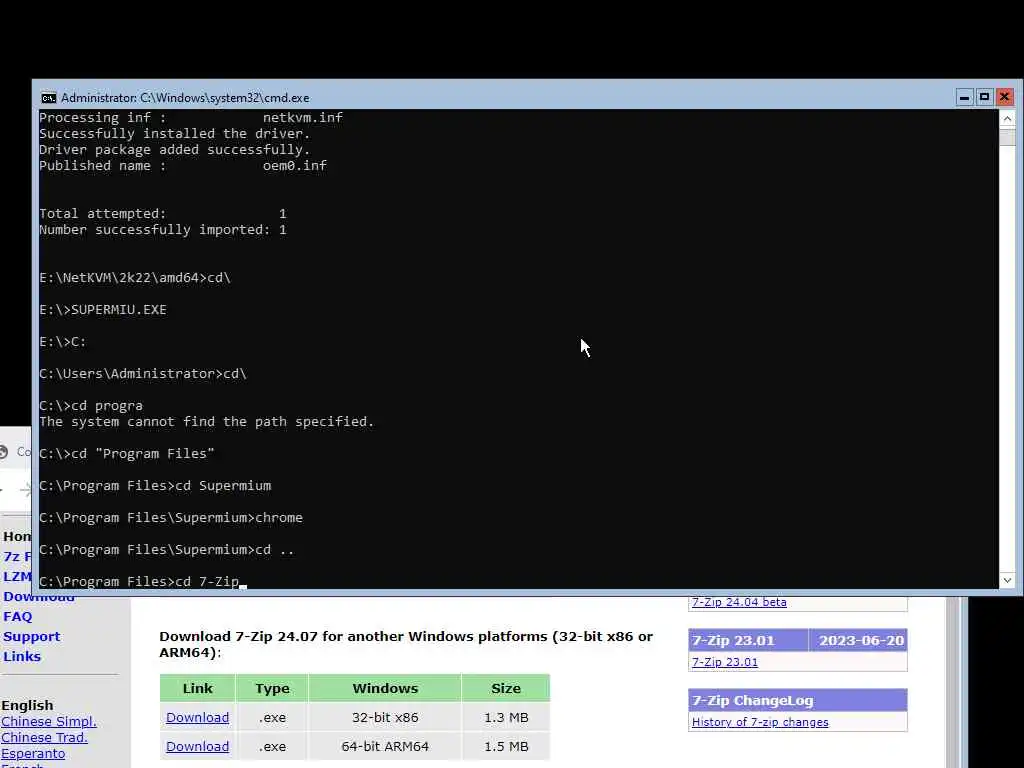Click 'The system cannot find the path specified.' text

(206, 422)
